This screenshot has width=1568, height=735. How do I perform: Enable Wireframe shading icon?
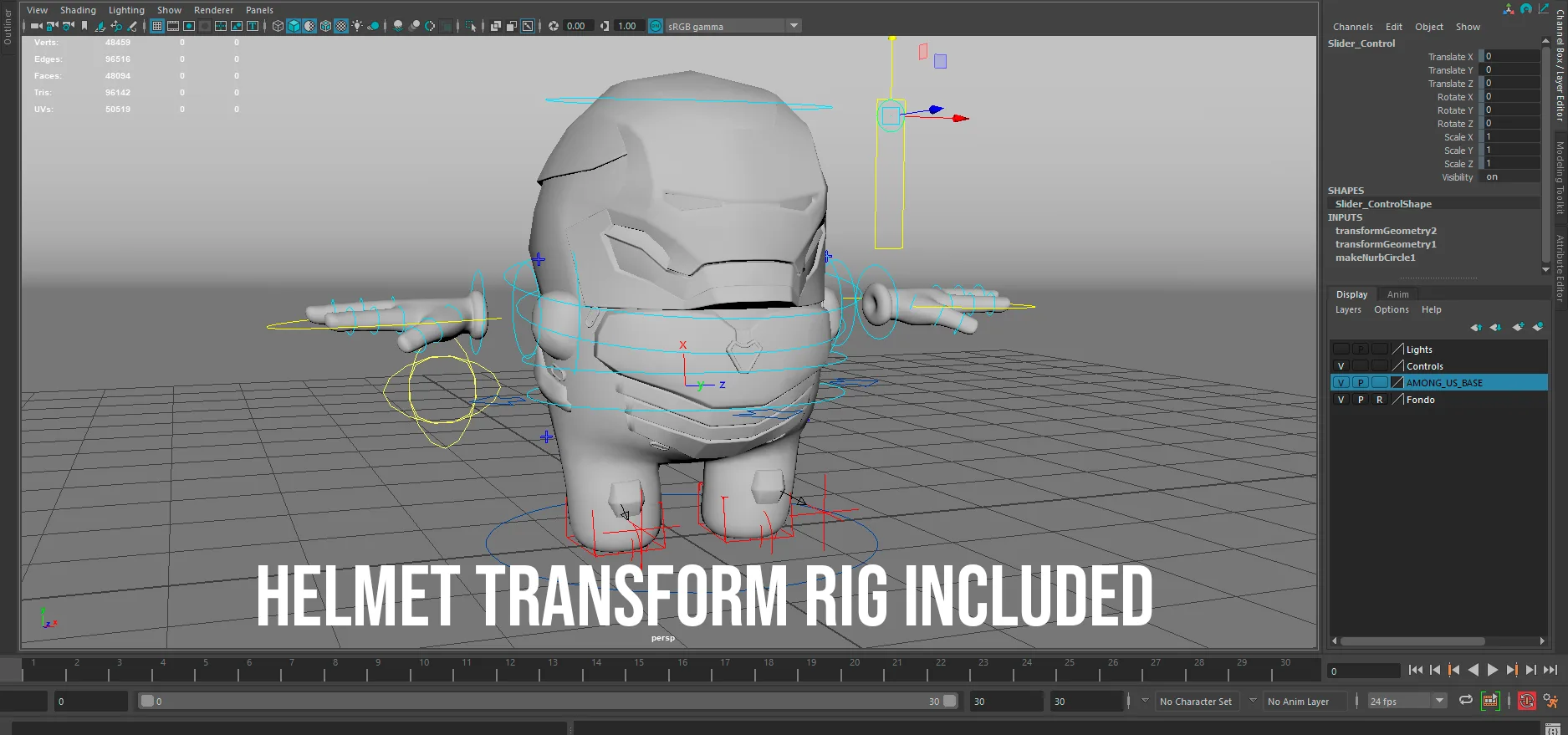(278, 26)
